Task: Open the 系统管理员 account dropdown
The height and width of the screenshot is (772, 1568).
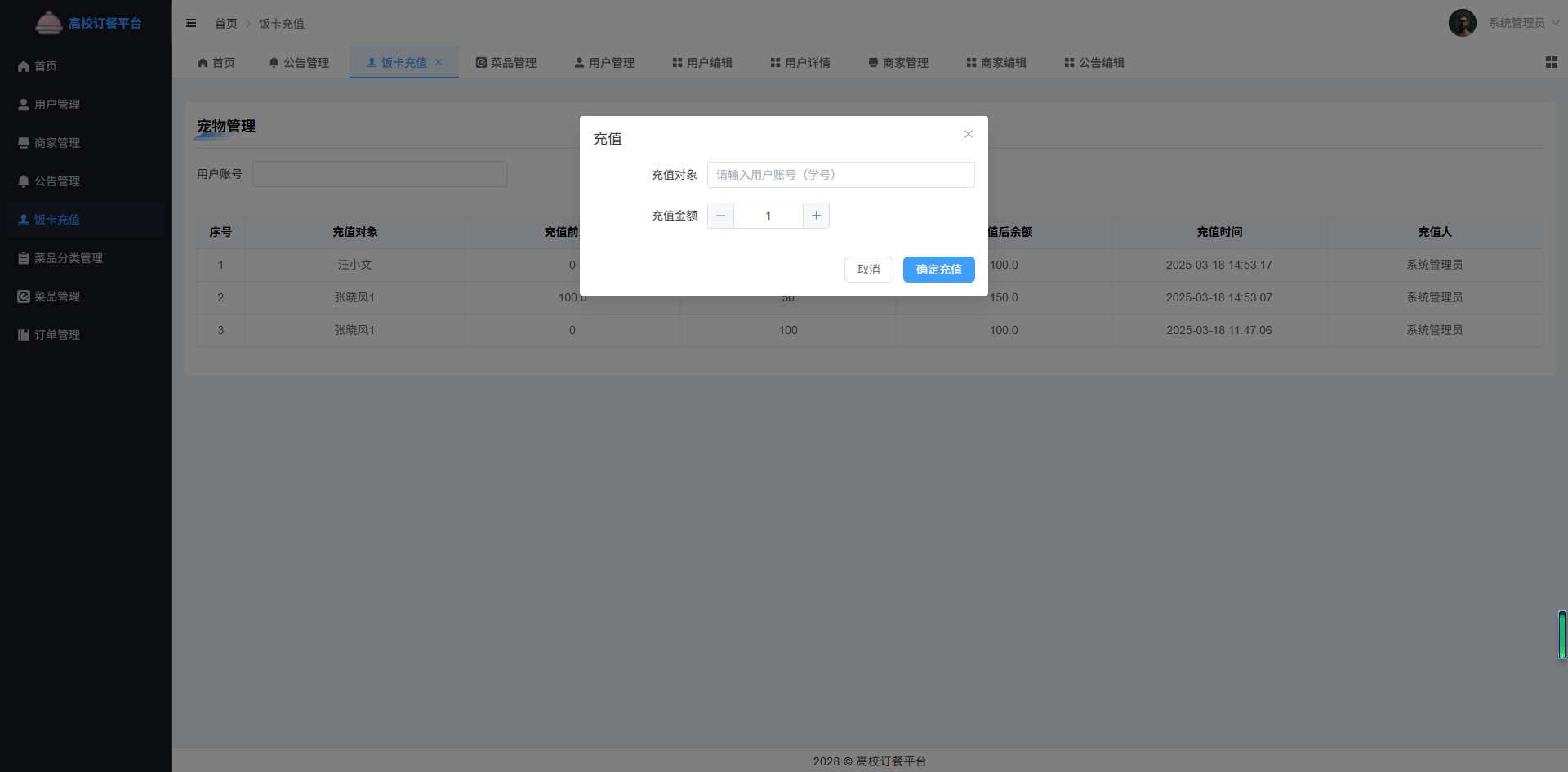Action: (1517, 23)
